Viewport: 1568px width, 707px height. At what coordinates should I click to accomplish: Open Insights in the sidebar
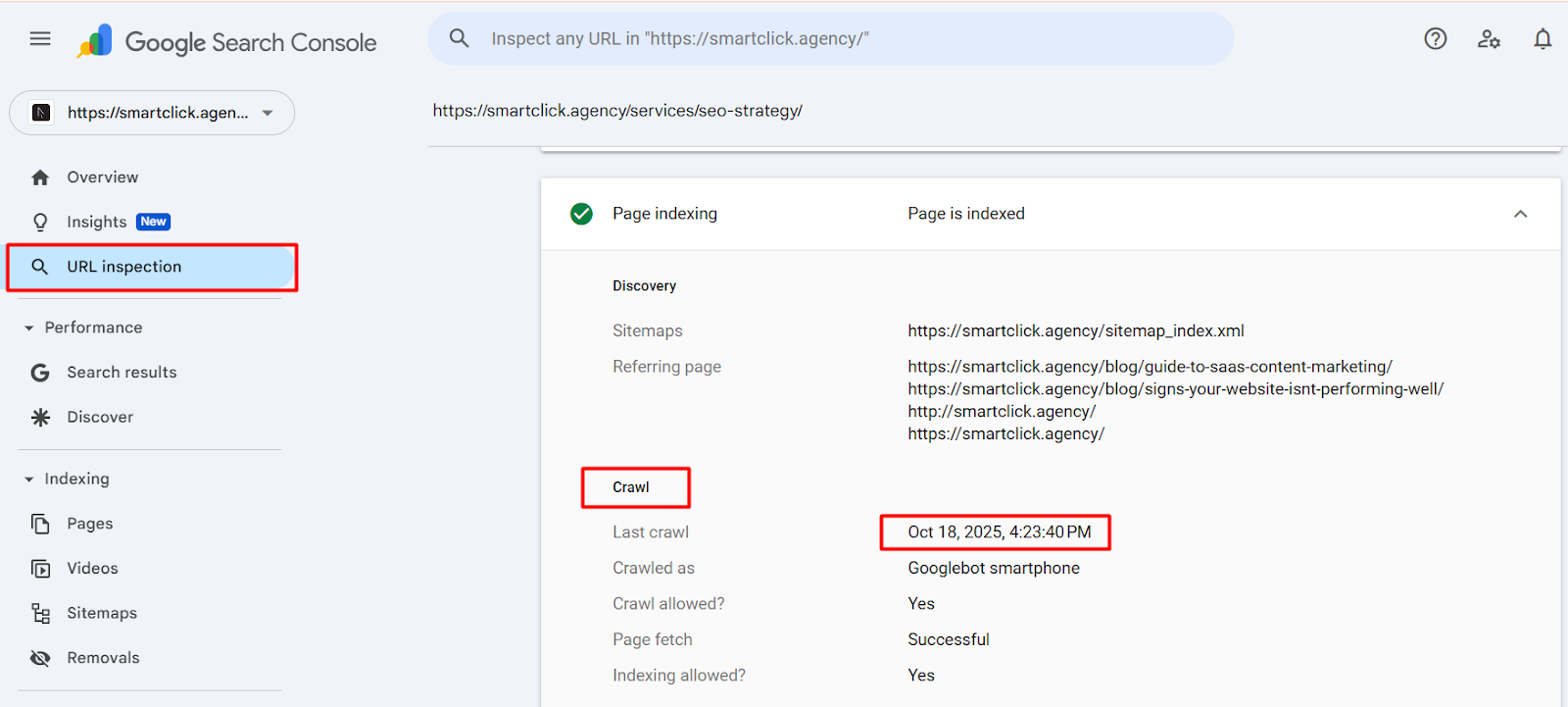96,223
